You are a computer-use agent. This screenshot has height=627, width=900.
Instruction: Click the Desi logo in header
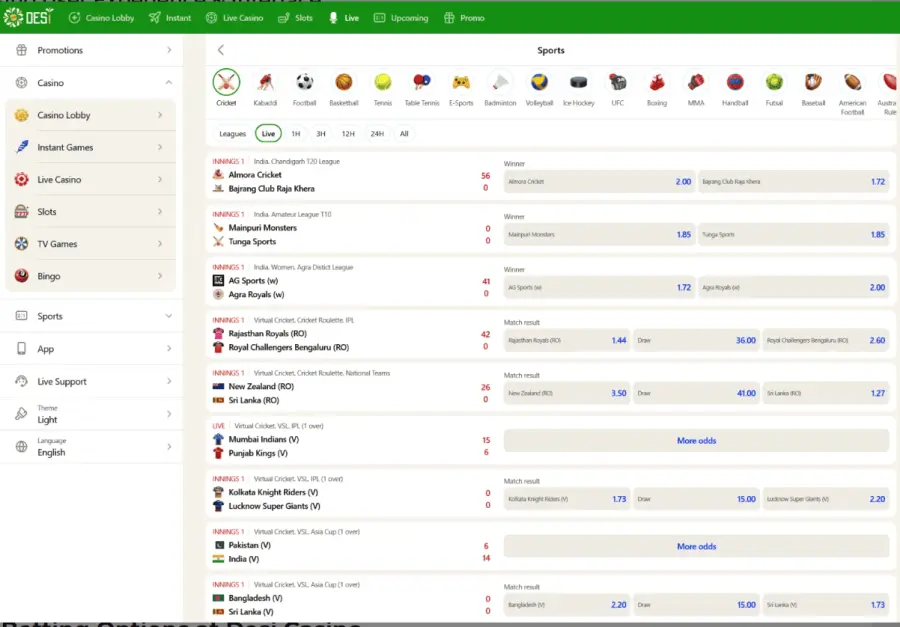click(x=28, y=18)
